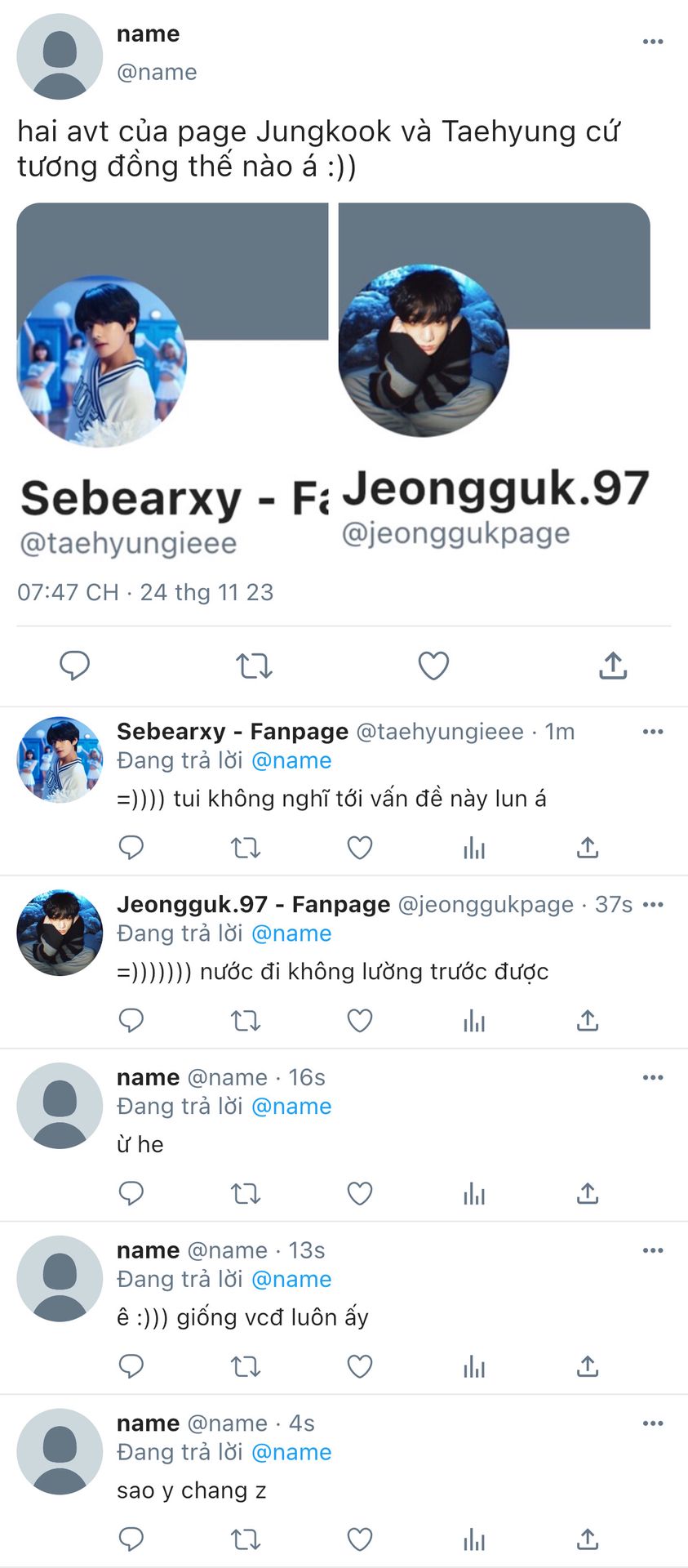
Task: Open more options on the main tweet
Action: click(653, 42)
